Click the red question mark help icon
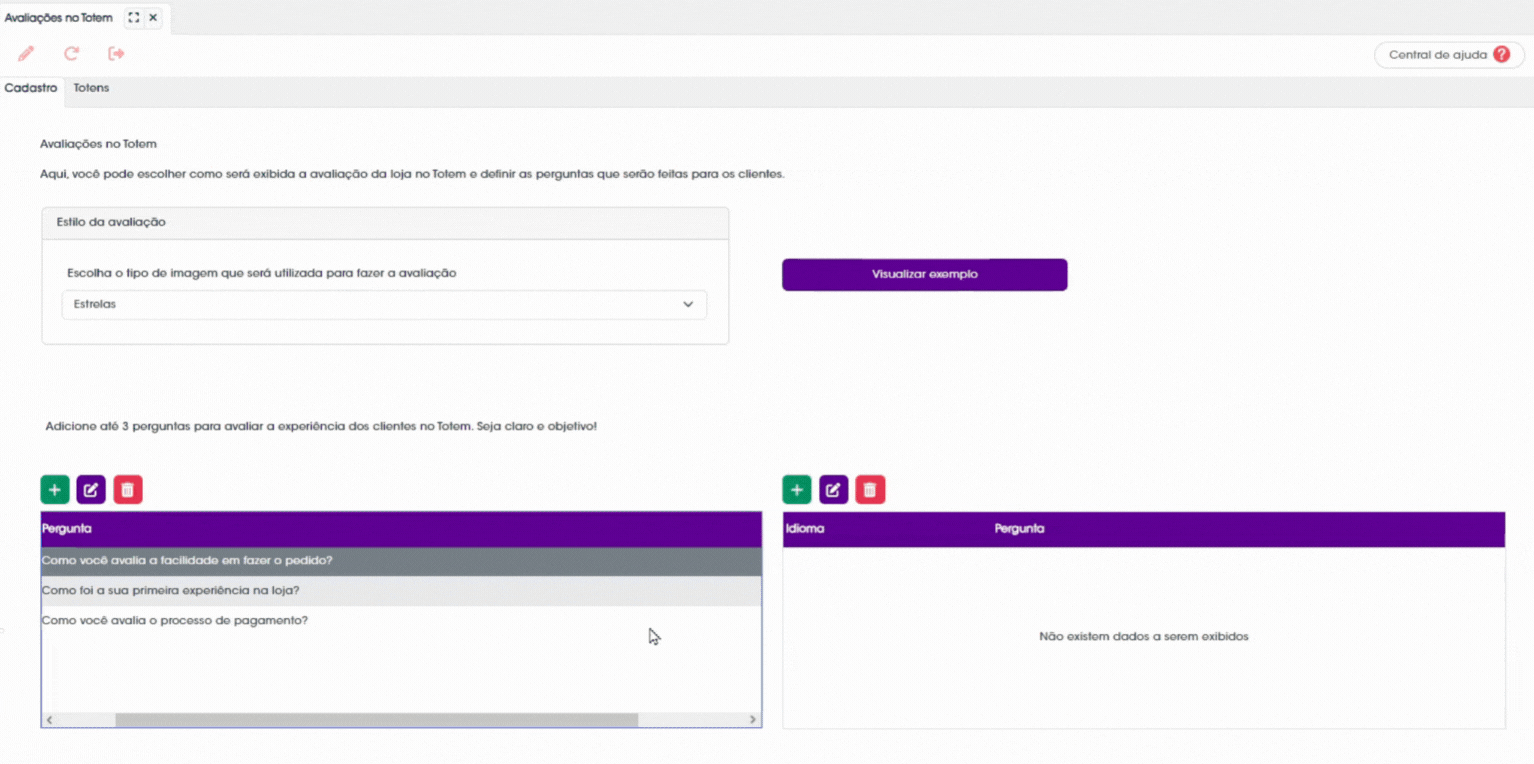Screen dimensions: 1534x764 pyautogui.click(x=1502, y=55)
